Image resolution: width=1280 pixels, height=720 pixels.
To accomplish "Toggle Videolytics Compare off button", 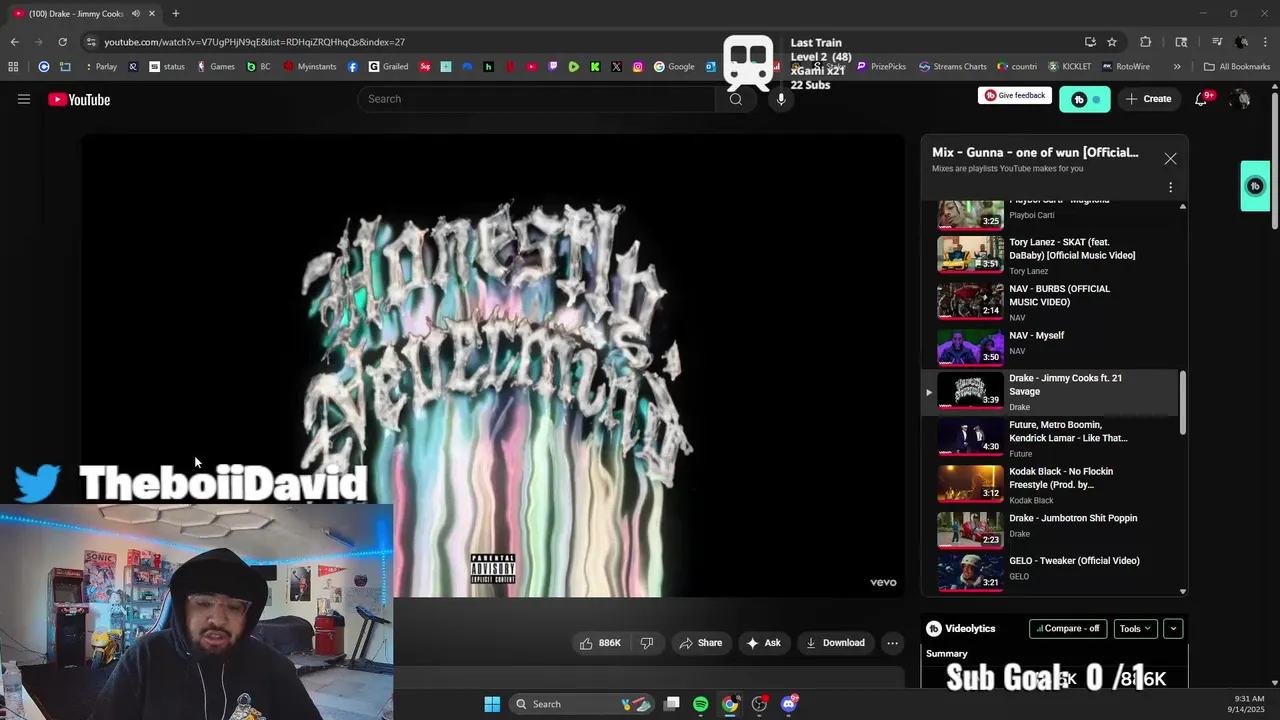I will [1068, 629].
